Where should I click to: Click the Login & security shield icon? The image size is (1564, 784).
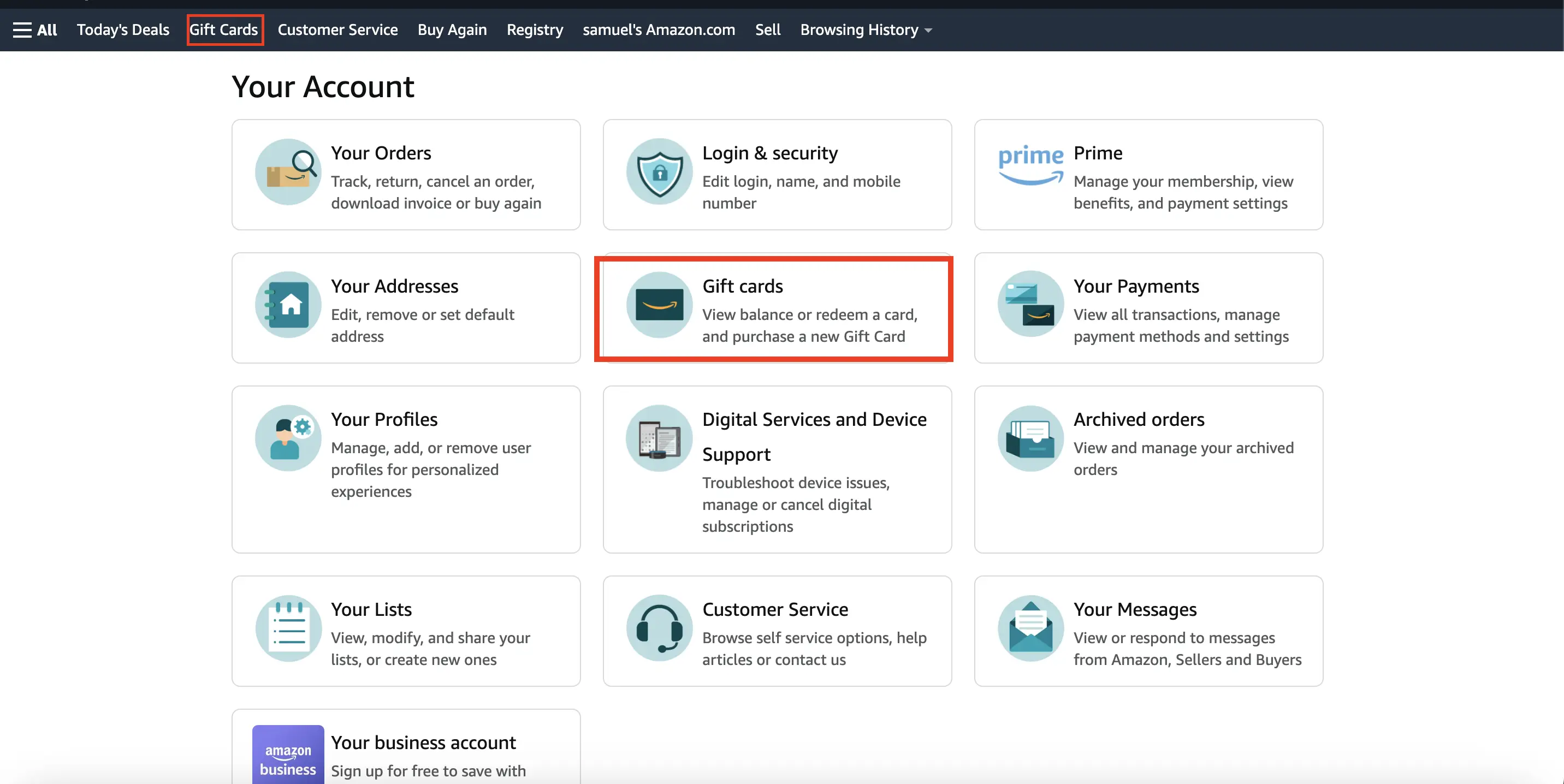[659, 172]
